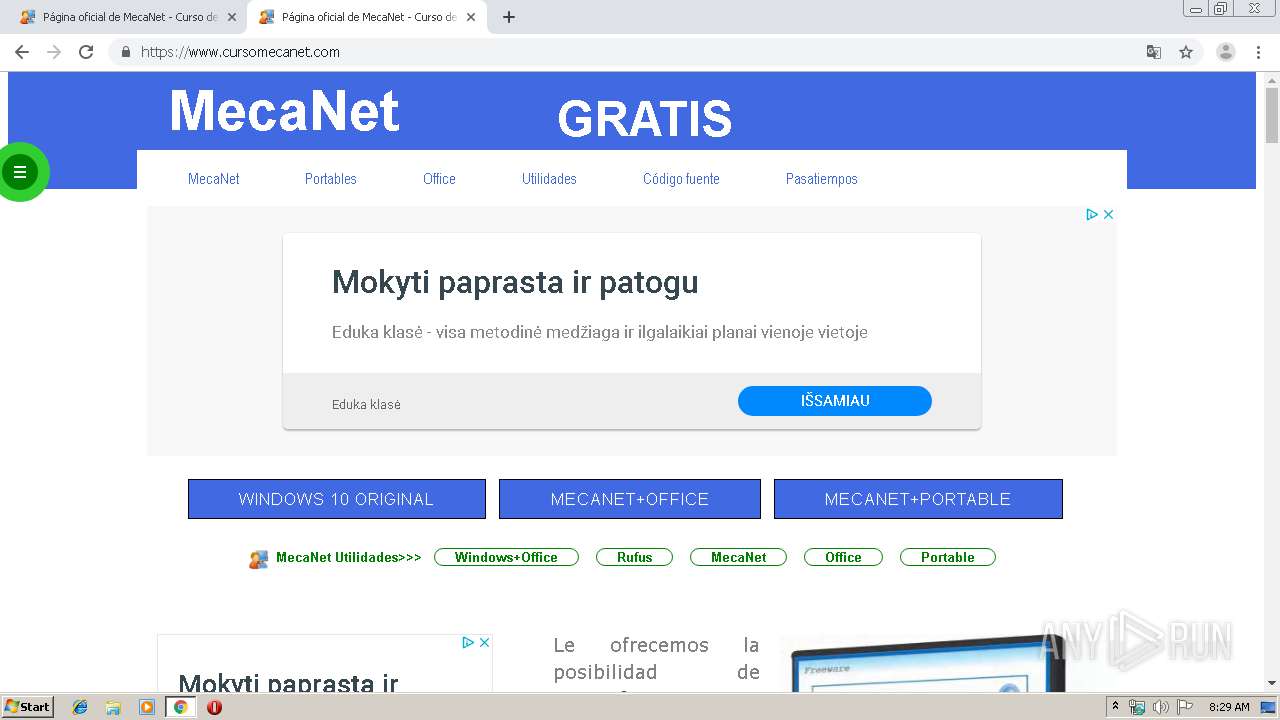Open Chrome's three-dot menu
Screen dimensions: 1280x720
point(1259,52)
